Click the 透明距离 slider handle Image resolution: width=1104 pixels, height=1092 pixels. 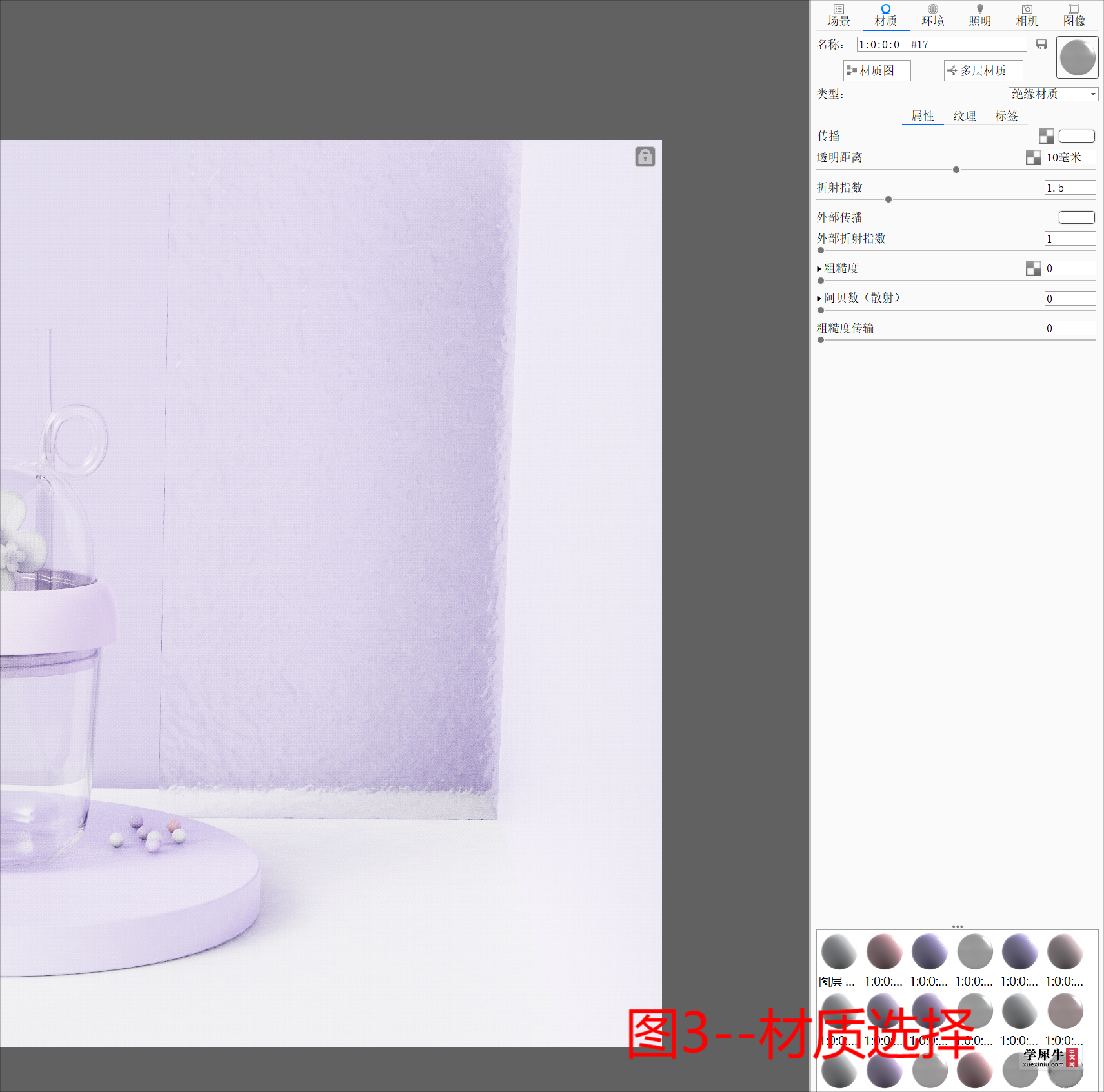(x=956, y=170)
